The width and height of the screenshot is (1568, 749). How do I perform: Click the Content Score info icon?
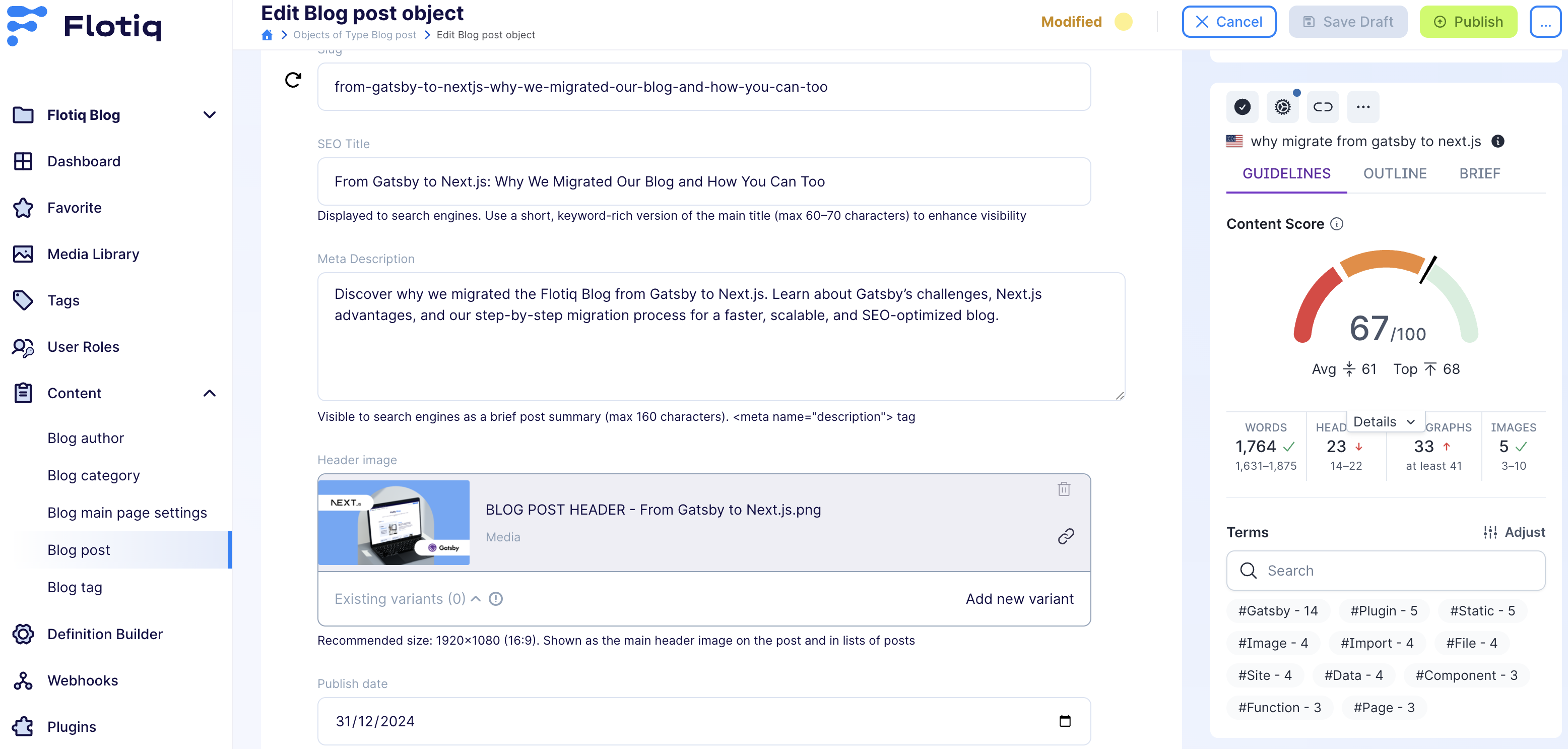point(1337,224)
